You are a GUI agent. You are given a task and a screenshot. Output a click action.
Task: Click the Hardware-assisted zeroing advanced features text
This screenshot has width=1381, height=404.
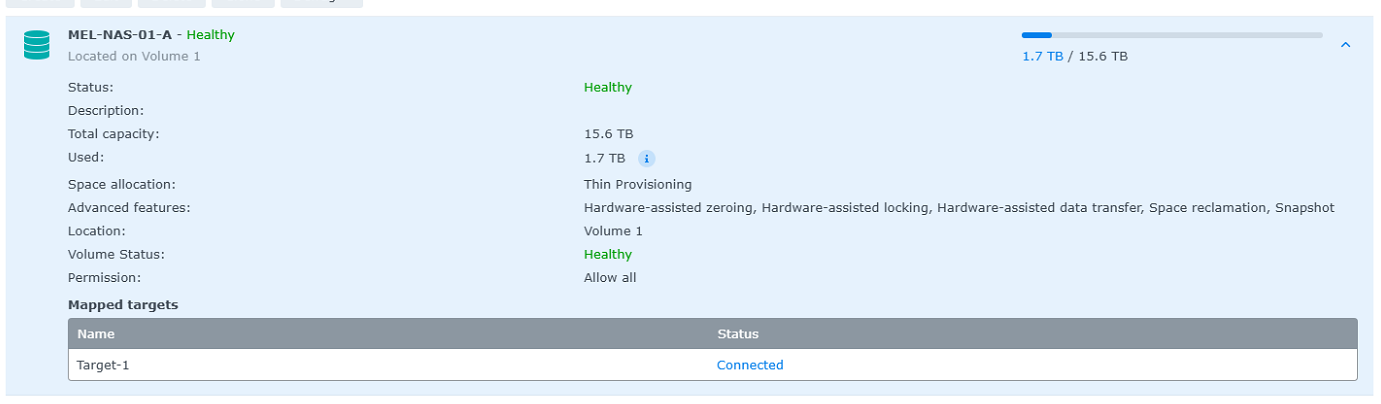(x=670, y=208)
